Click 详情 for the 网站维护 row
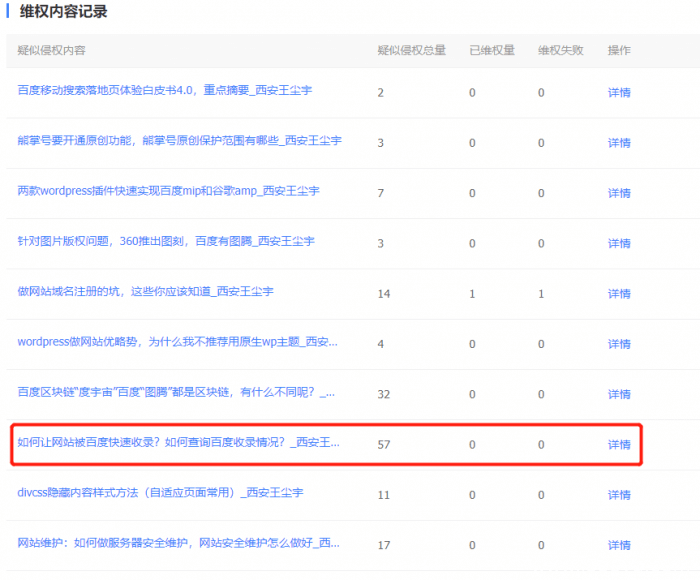Image resolution: width=700 pixels, height=580 pixels. coord(619,546)
